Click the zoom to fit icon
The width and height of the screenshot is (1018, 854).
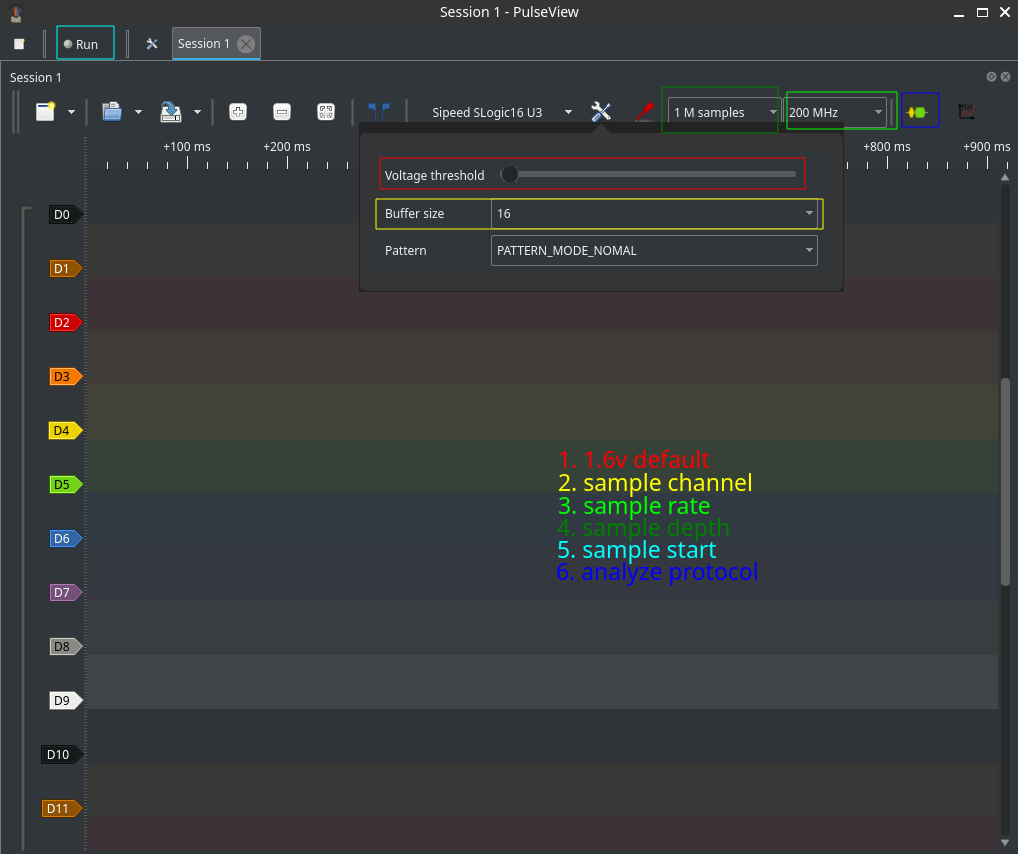[x=326, y=112]
